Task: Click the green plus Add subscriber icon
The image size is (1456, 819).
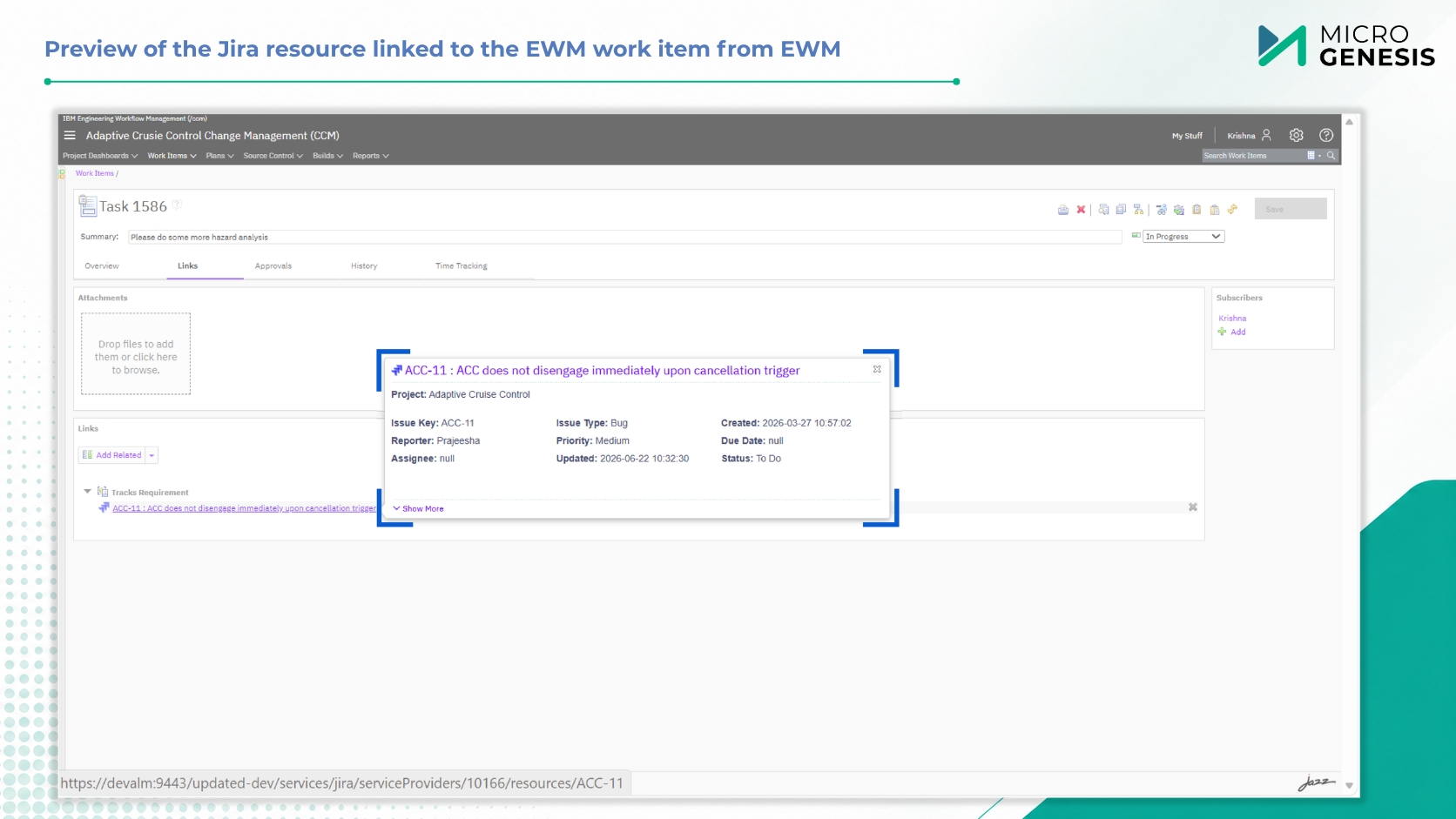Action: (x=1223, y=332)
